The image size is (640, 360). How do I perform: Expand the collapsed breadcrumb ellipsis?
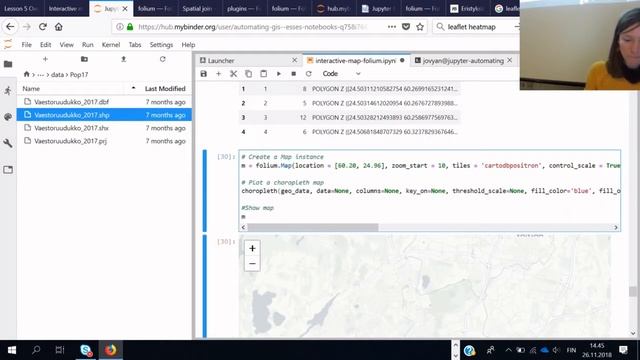click(41, 75)
